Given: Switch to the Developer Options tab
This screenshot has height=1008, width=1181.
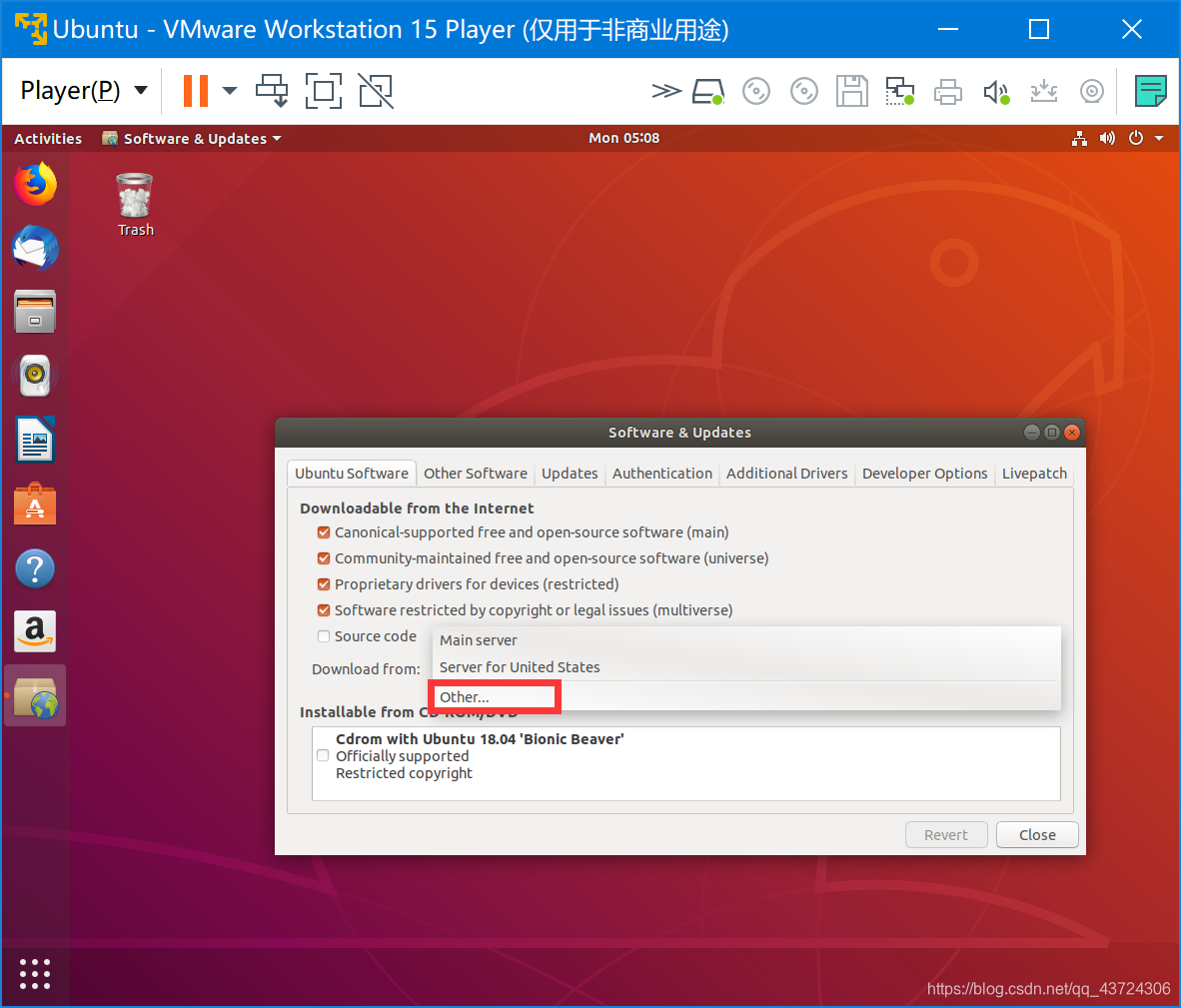Looking at the screenshot, I should (924, 473).
